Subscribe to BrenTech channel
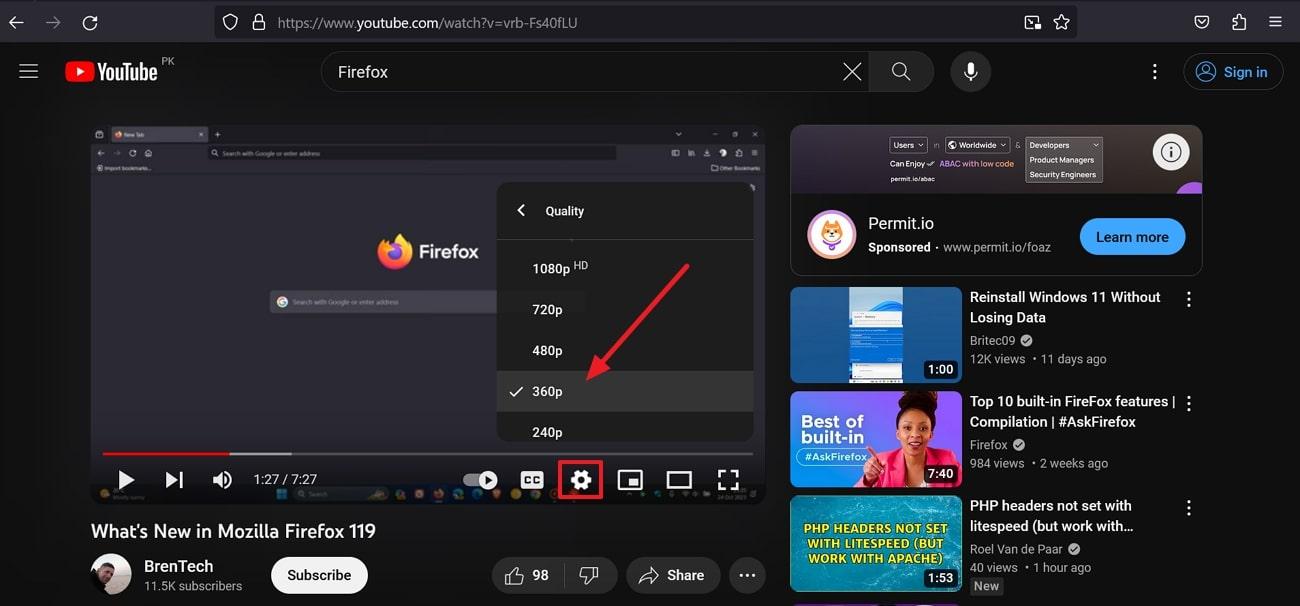 (x=319, y=575)
